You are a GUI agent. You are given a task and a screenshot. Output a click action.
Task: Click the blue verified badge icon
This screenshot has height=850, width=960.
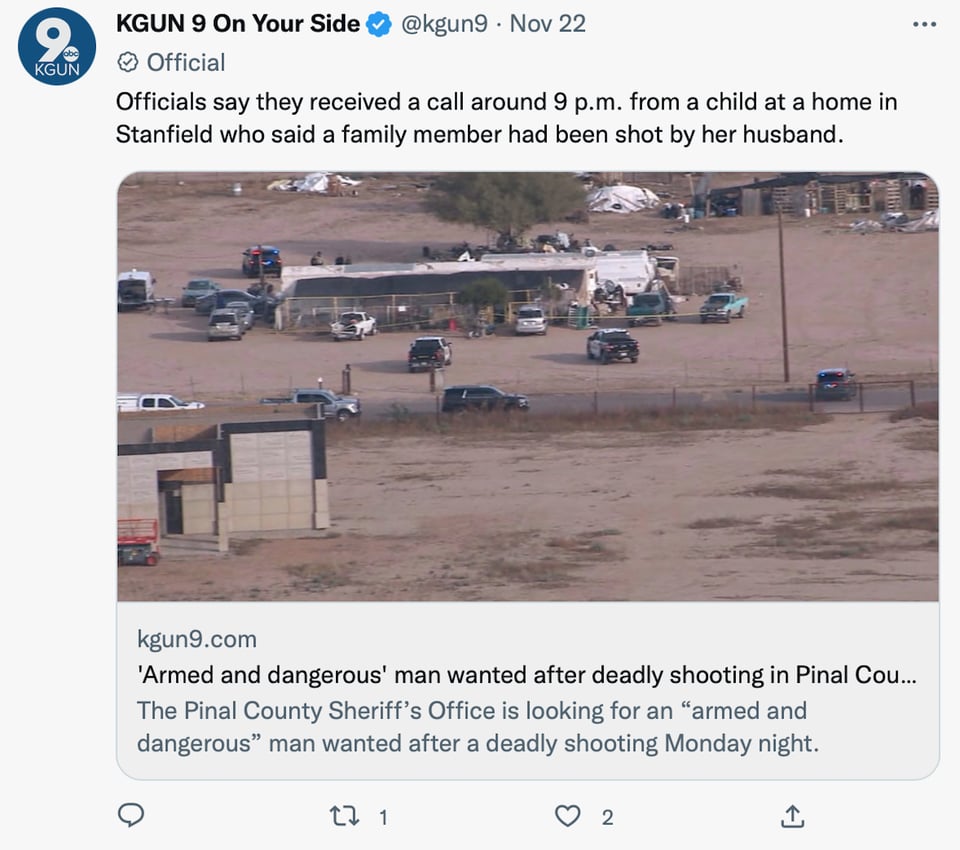[379, 24]
